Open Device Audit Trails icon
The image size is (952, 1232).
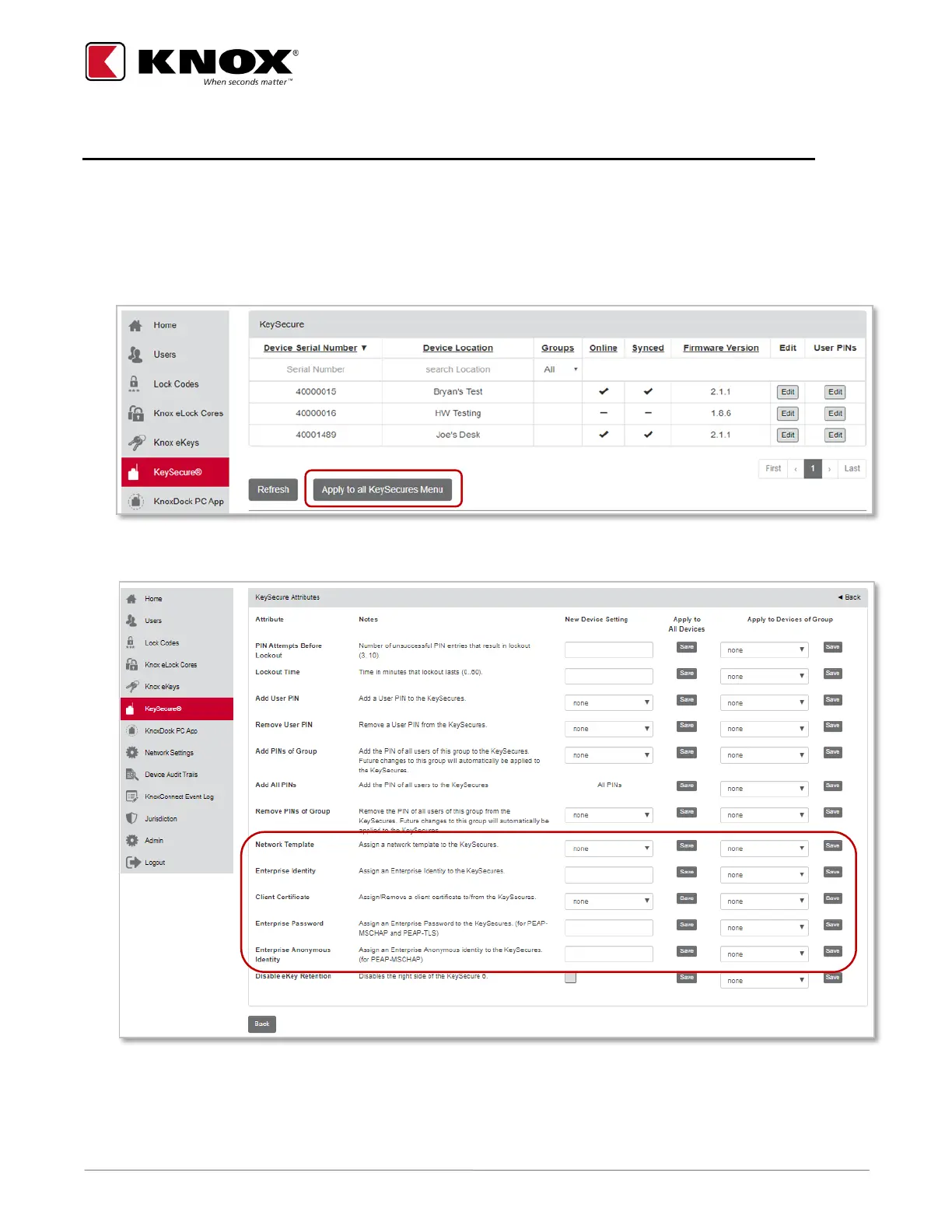coord(132,775)
